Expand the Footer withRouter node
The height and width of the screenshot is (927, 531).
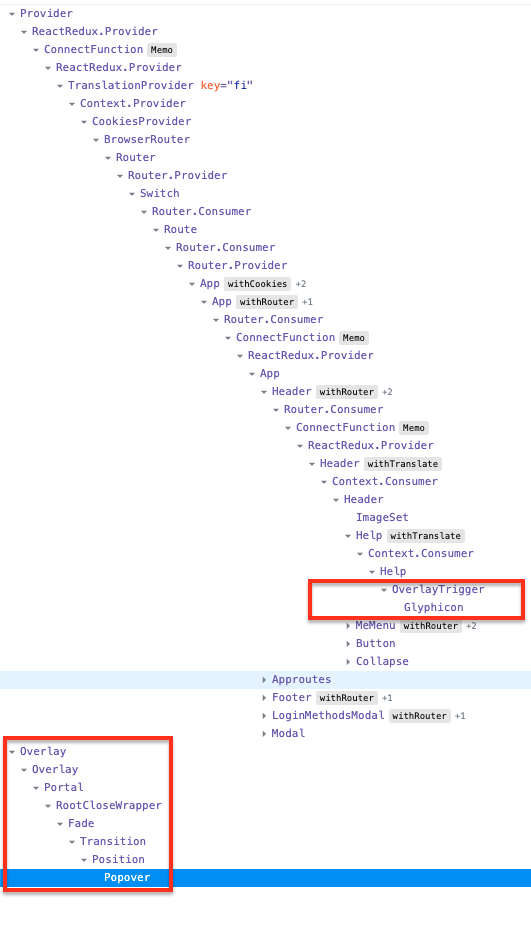264,698
